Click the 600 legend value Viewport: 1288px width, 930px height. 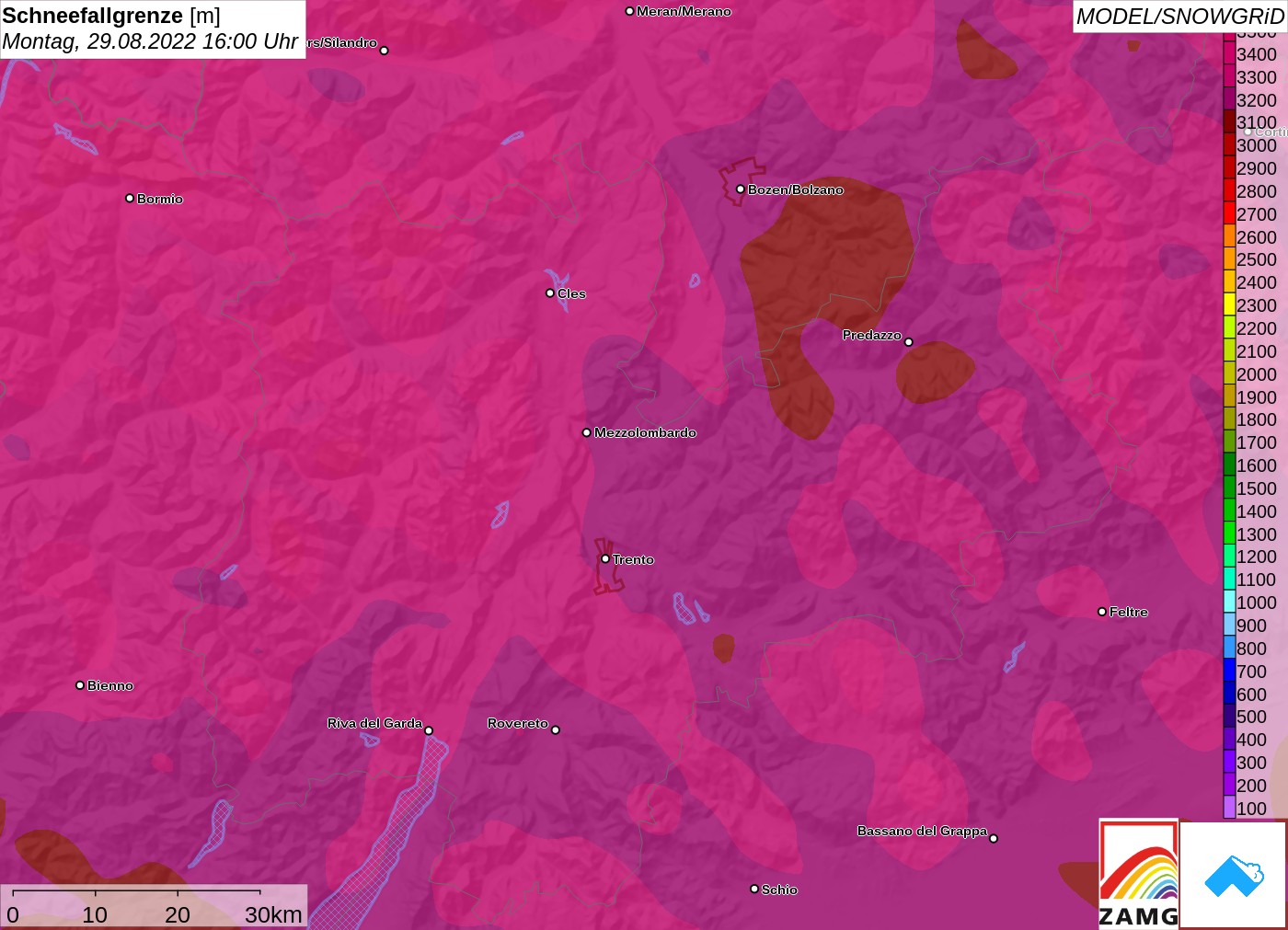1252,695
